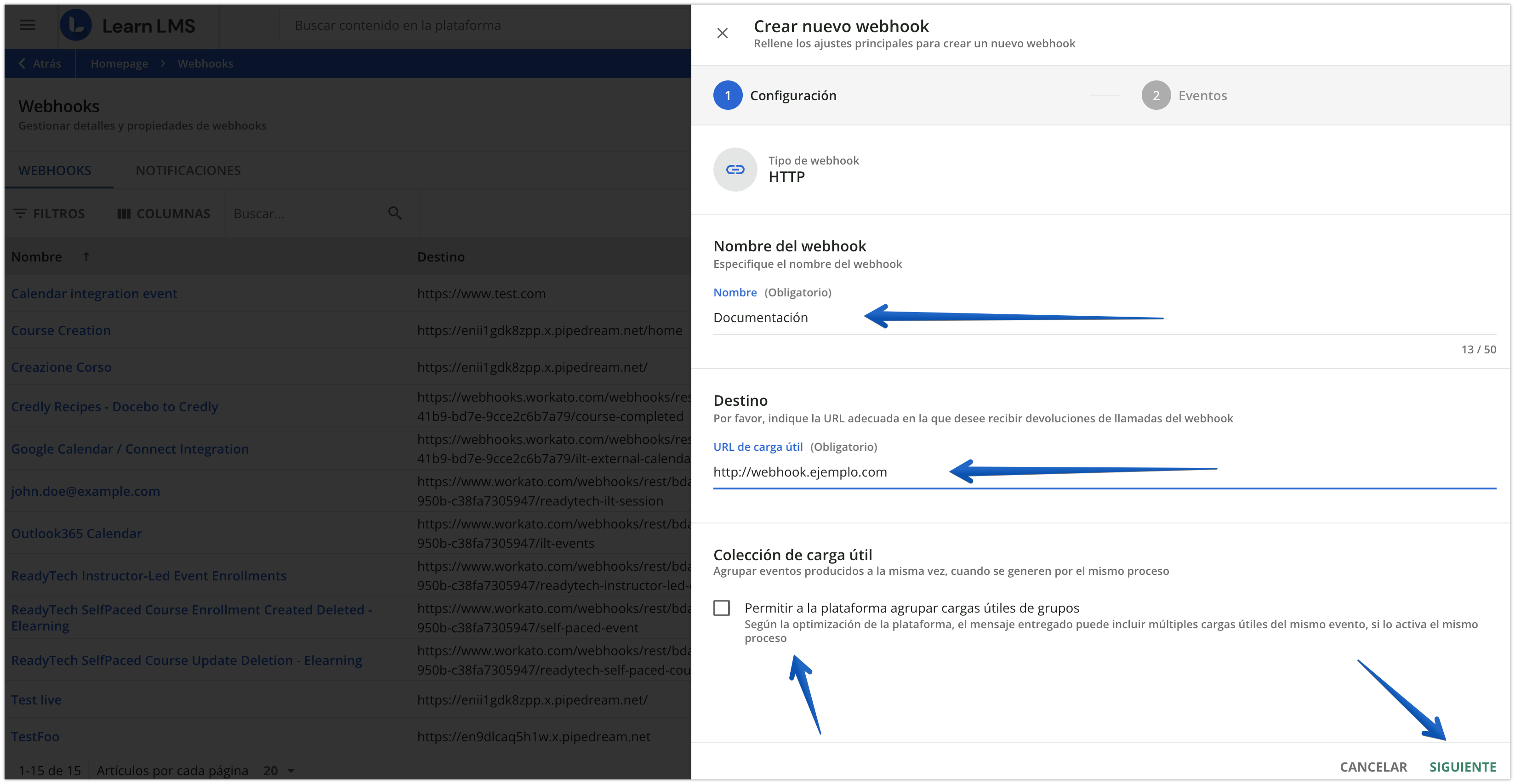
Task: Click the CANCELAR button
Action: 1373,767
